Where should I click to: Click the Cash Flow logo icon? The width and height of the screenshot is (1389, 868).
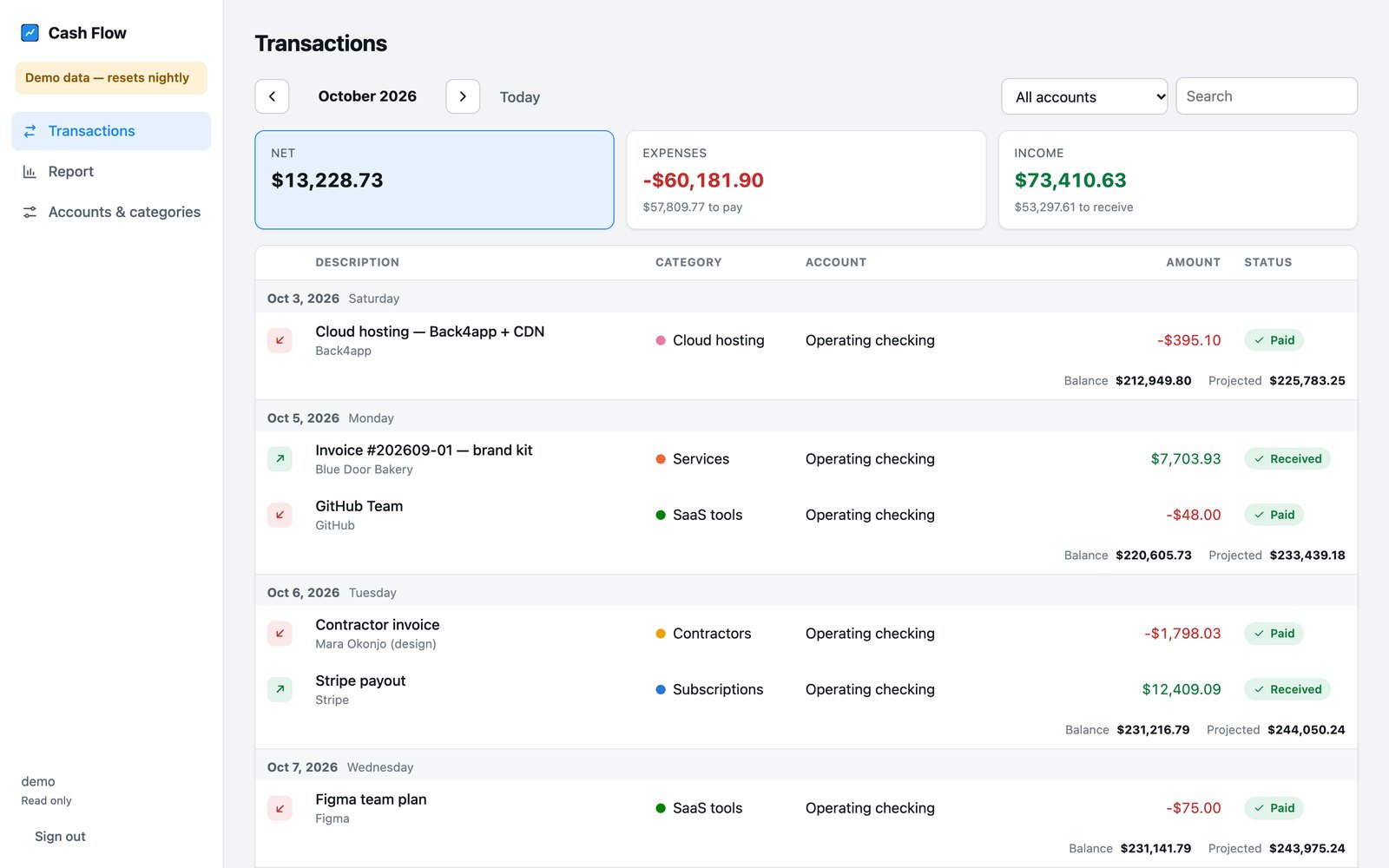point(30,33)
